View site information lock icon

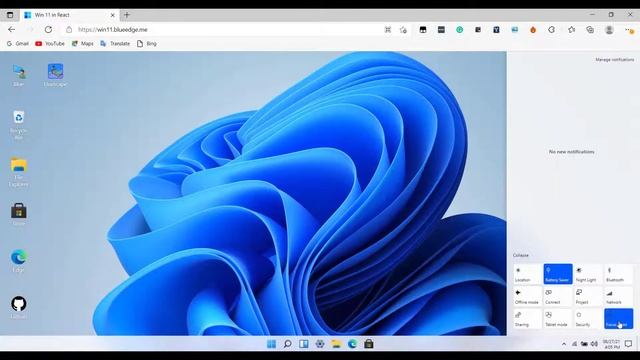point(69,29)
